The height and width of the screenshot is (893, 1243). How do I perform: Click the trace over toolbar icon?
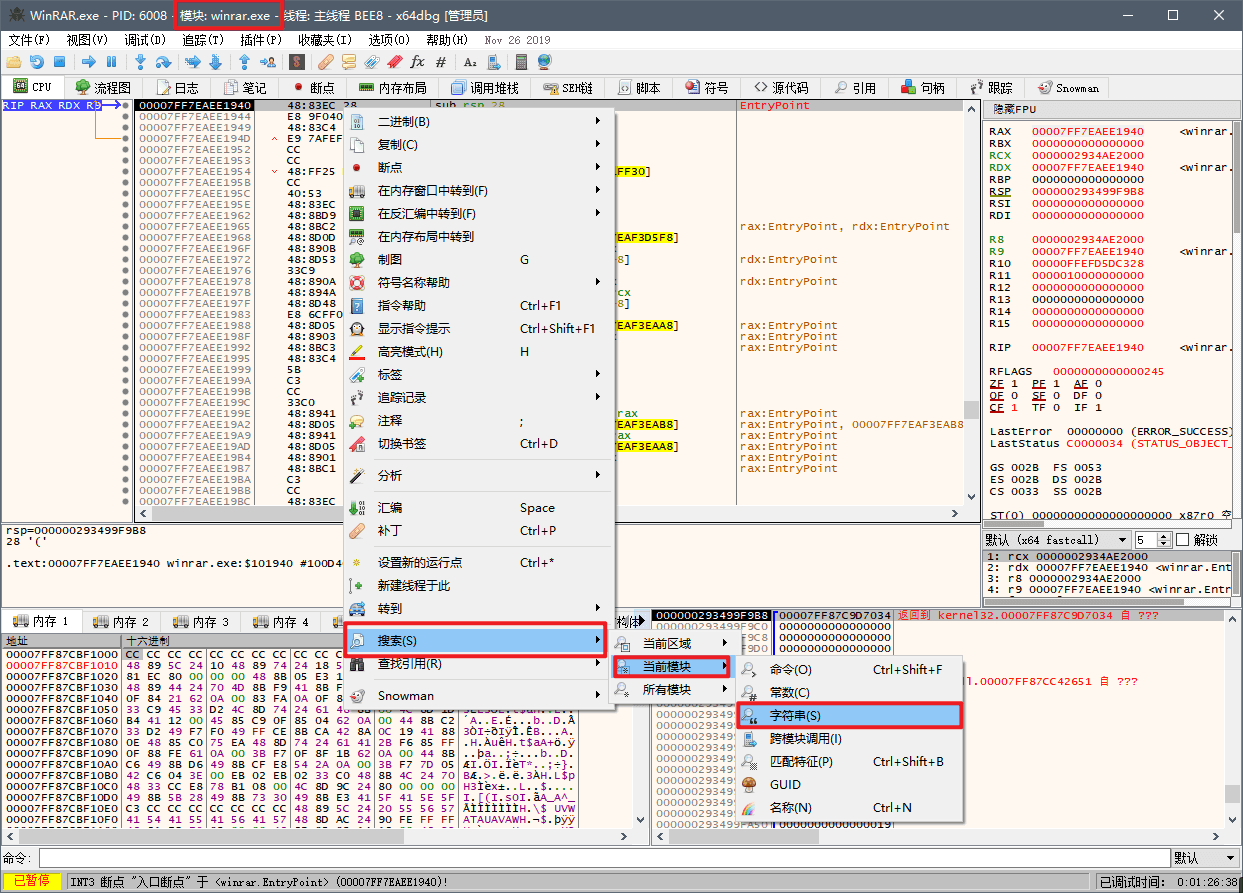(x=215, y=61)
